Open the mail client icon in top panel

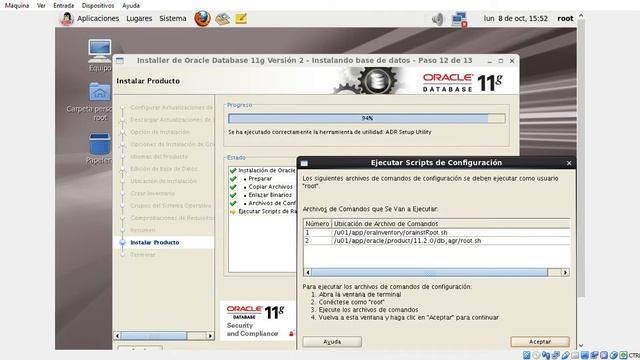click(222, 19)
